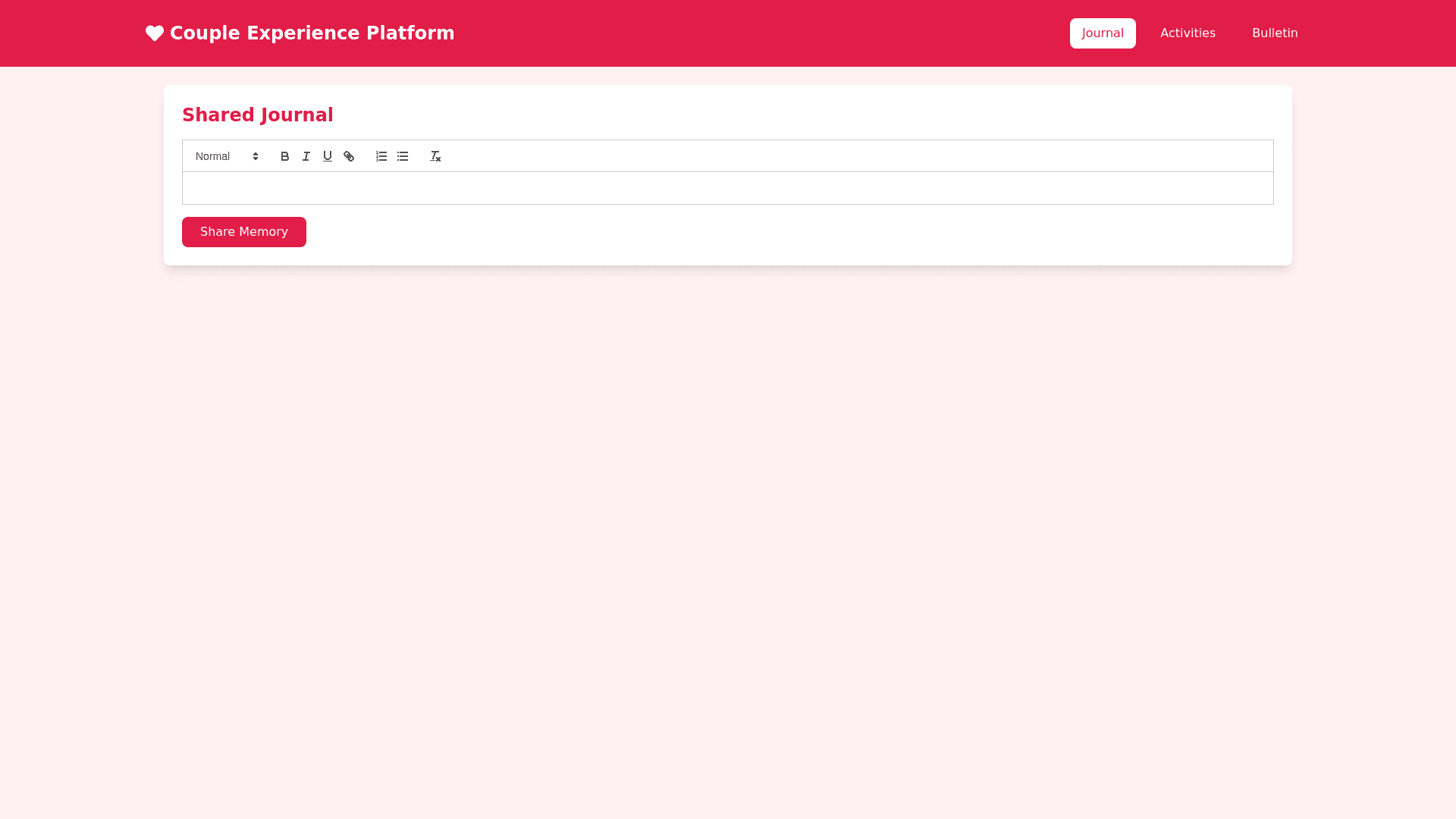The image size is (1456, 819).
Task: Focus the journal entry text area
Action: click(728, 188)
